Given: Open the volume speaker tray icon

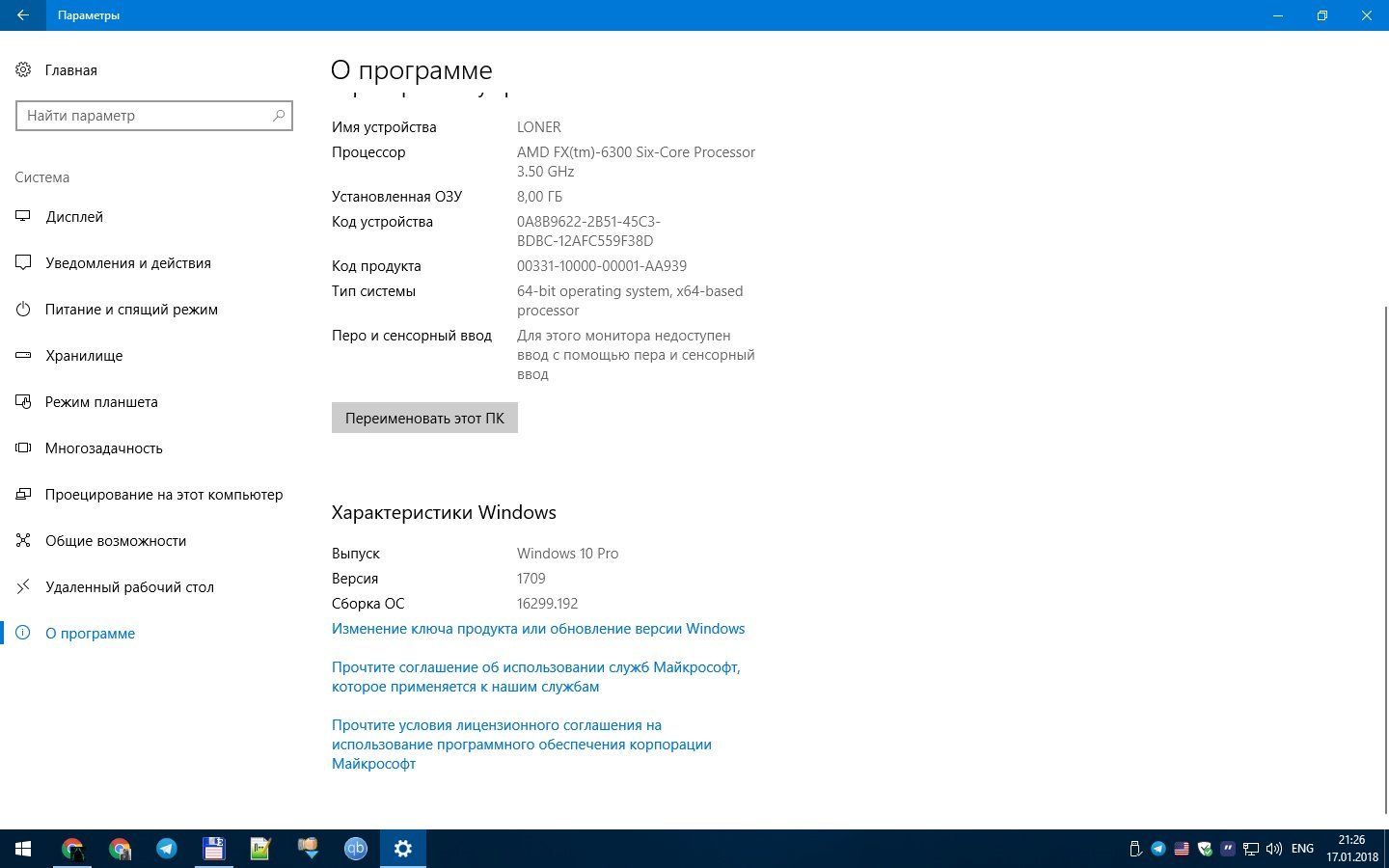Looking at the screenshot, I should coord(1273,849).
